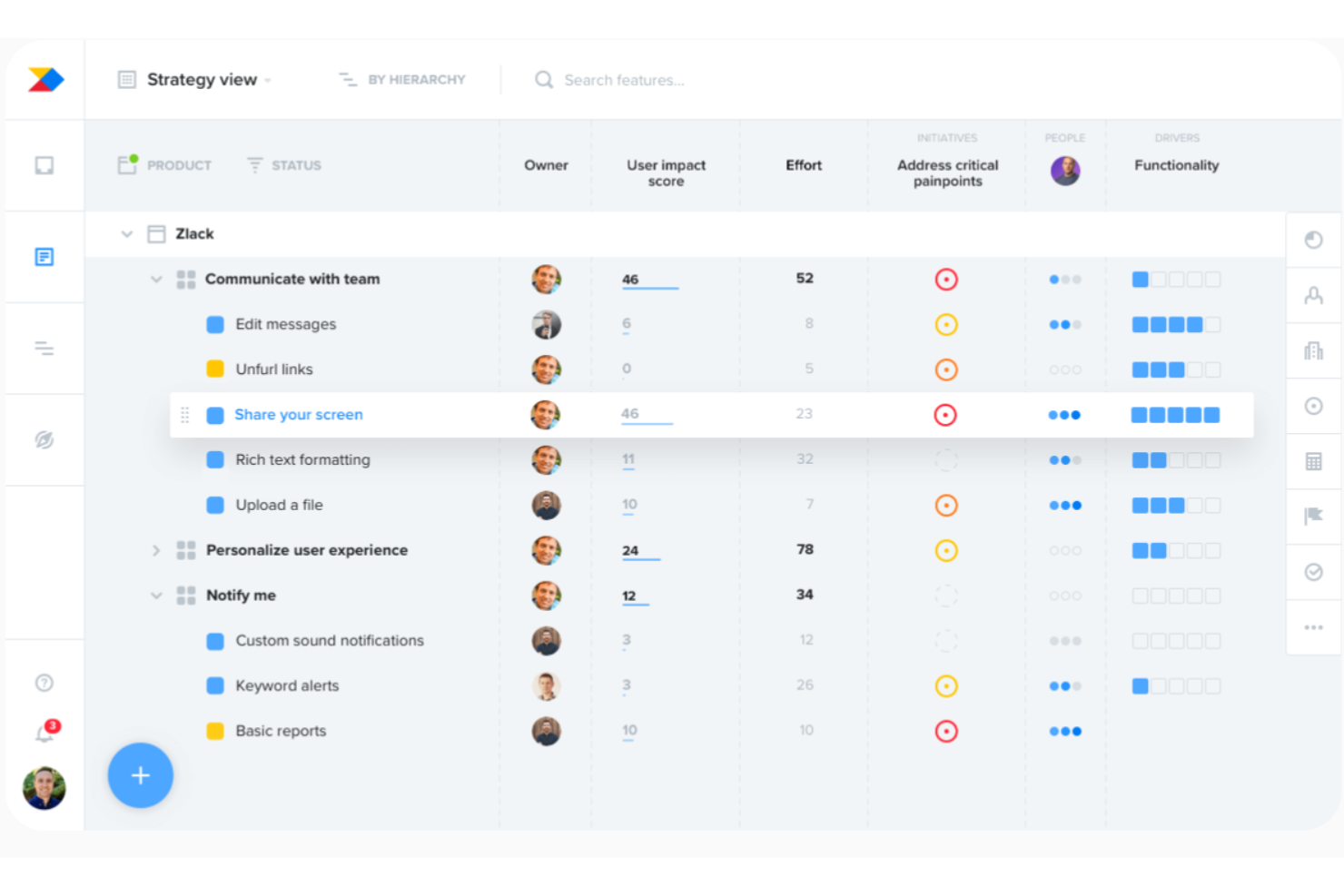Click the productboard logo icon
This screenshot has width=1344, height=896.
pyautogui.click(x=45, y=80)
